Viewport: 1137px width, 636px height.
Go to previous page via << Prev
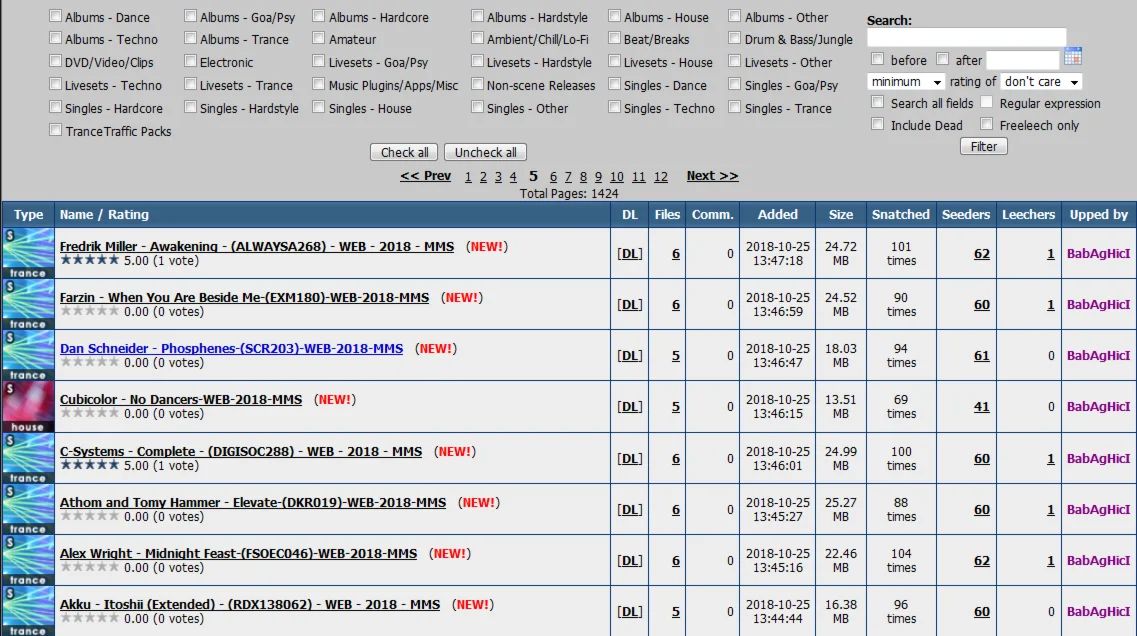426,175
